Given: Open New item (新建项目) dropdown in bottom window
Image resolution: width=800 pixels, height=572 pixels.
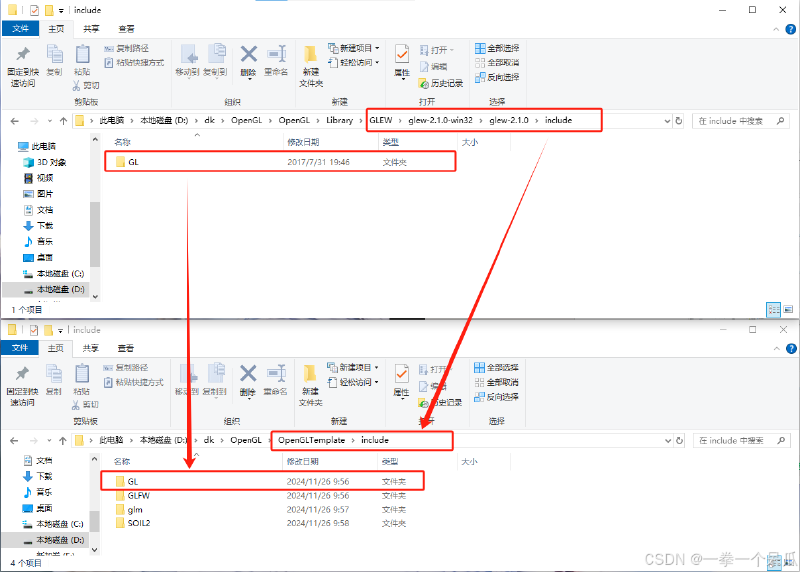Looking at the screenshot, I should pos(354,367).
